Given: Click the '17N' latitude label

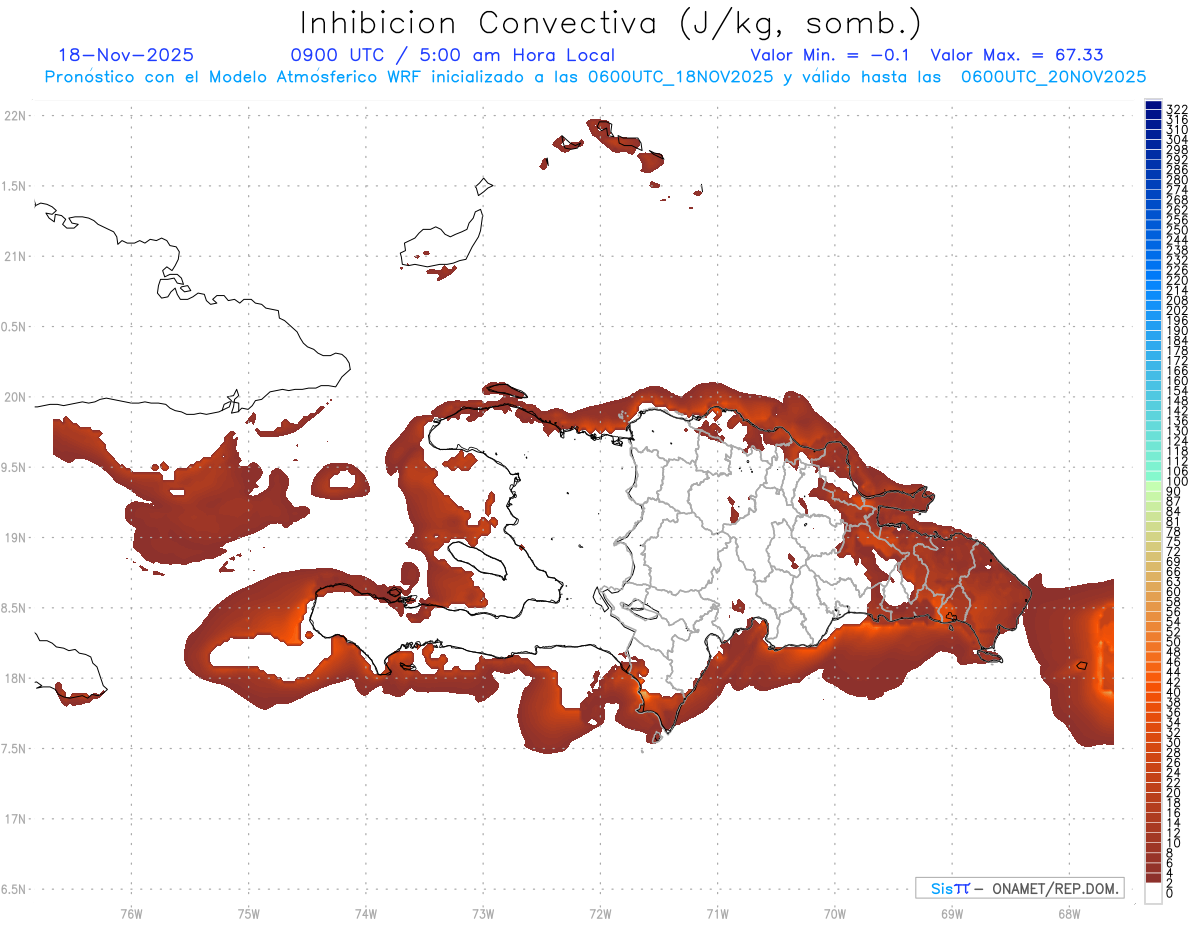Looking at the screenshot, I should [x=15, y=819].
